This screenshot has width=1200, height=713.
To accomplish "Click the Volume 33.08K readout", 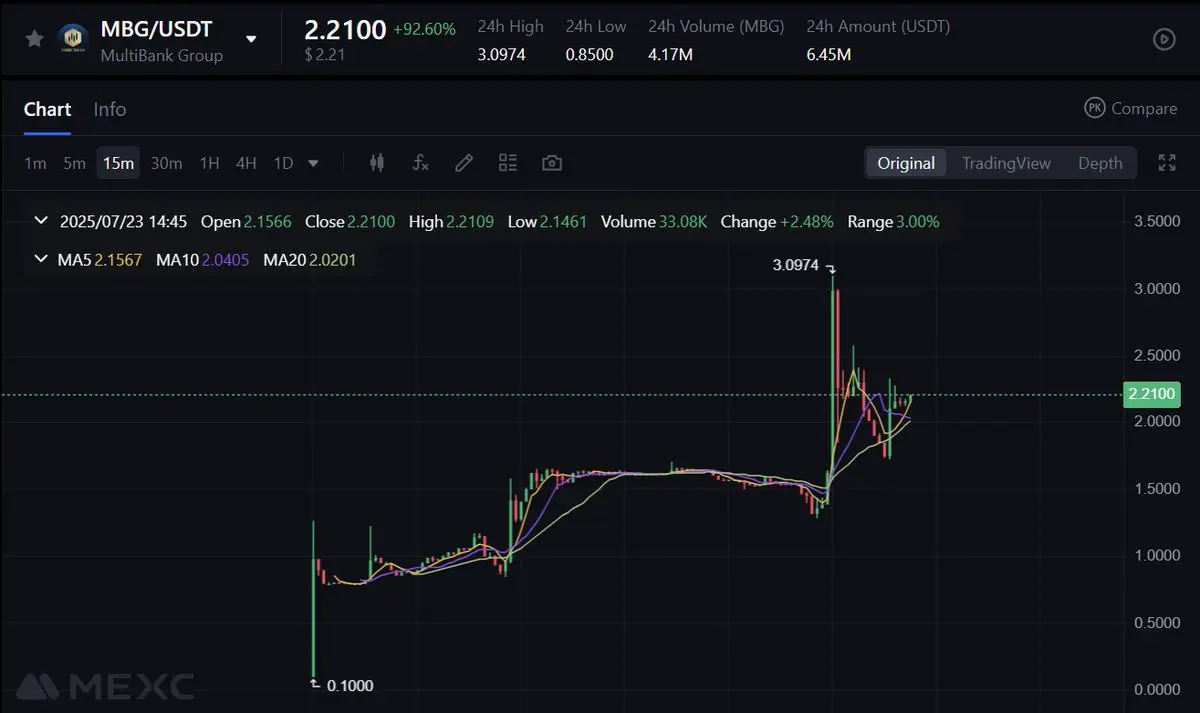I will click(x=654, y=221).
